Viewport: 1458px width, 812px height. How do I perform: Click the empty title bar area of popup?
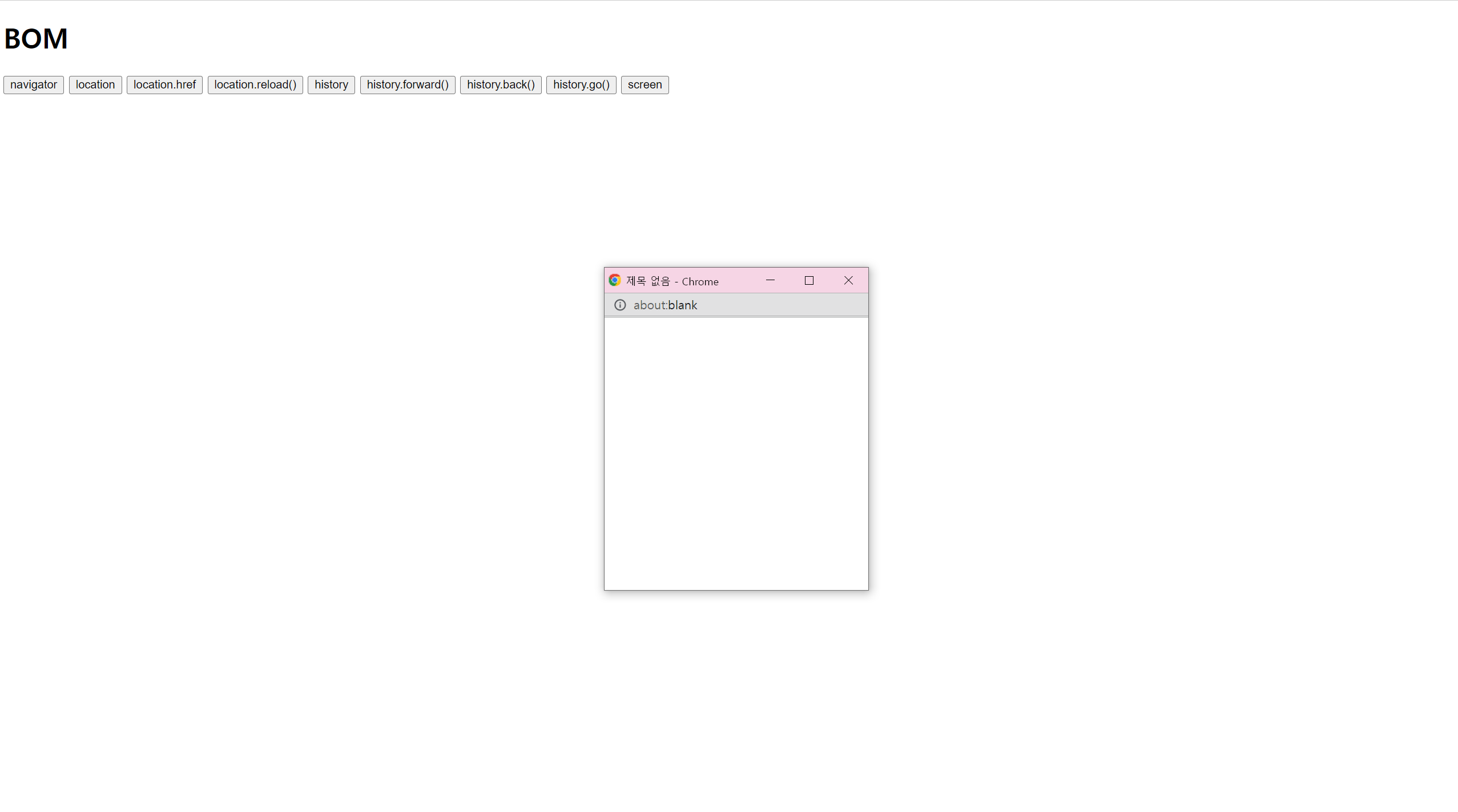[x=740, y=280]
